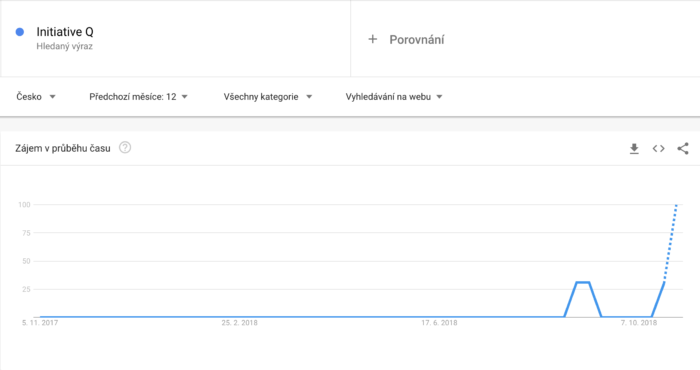The image size is (700, 370).
Task: Click the small plateau on the line chart
Action: (583, 283)
